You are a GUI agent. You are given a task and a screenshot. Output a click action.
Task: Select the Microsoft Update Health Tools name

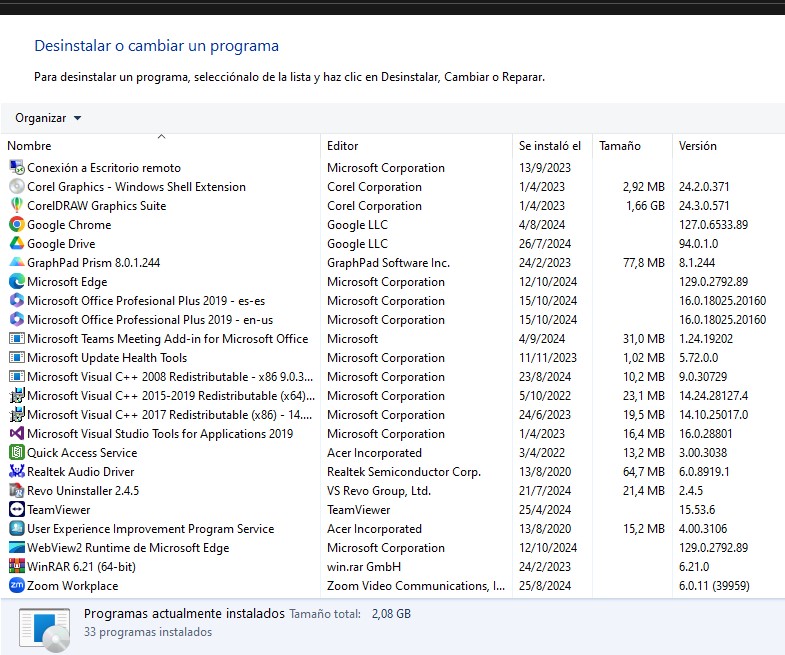tap(107, 358)
